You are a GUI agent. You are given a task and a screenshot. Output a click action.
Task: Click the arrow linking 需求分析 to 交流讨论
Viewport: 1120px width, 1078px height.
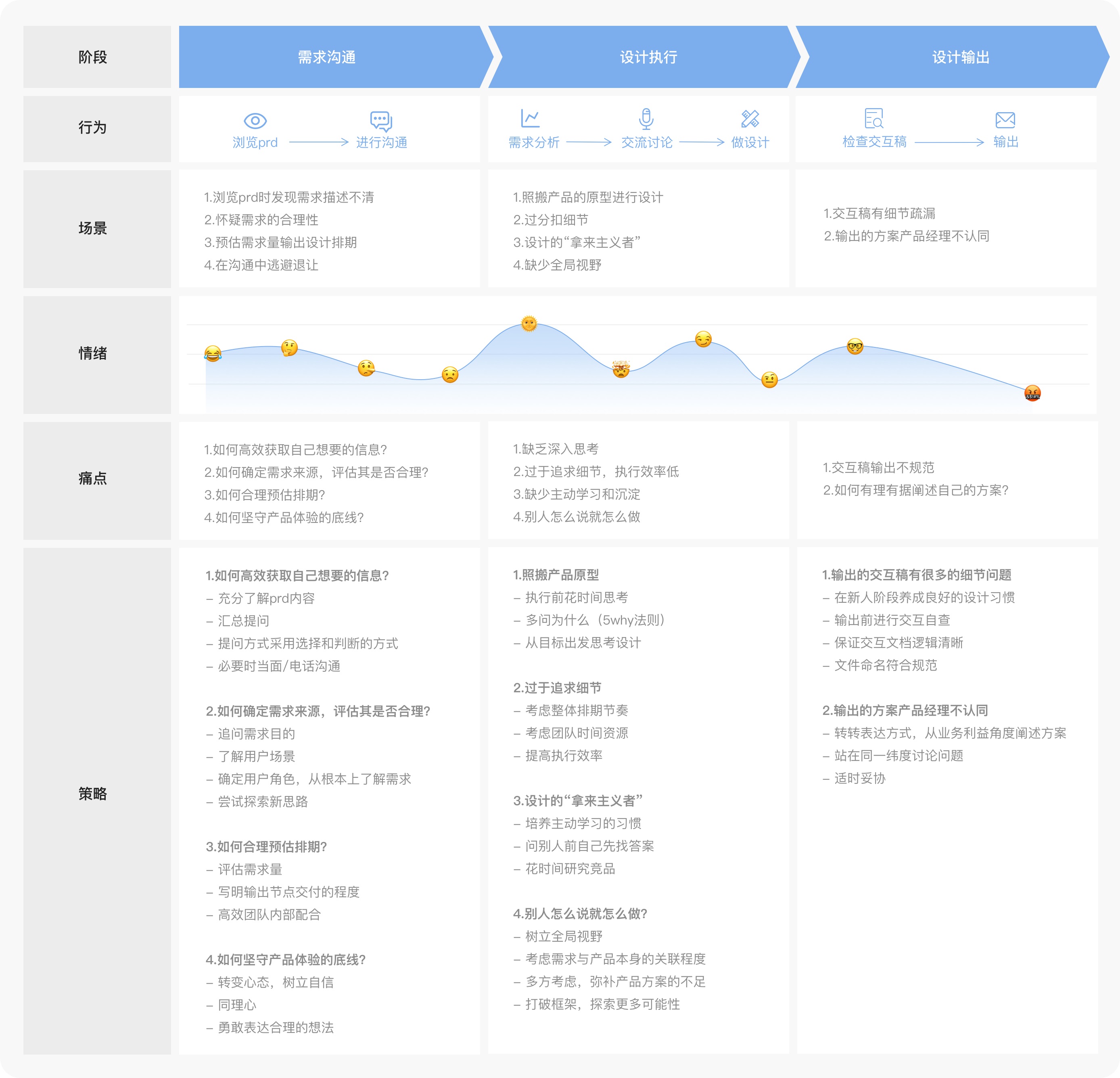click(x=590, y=142)
